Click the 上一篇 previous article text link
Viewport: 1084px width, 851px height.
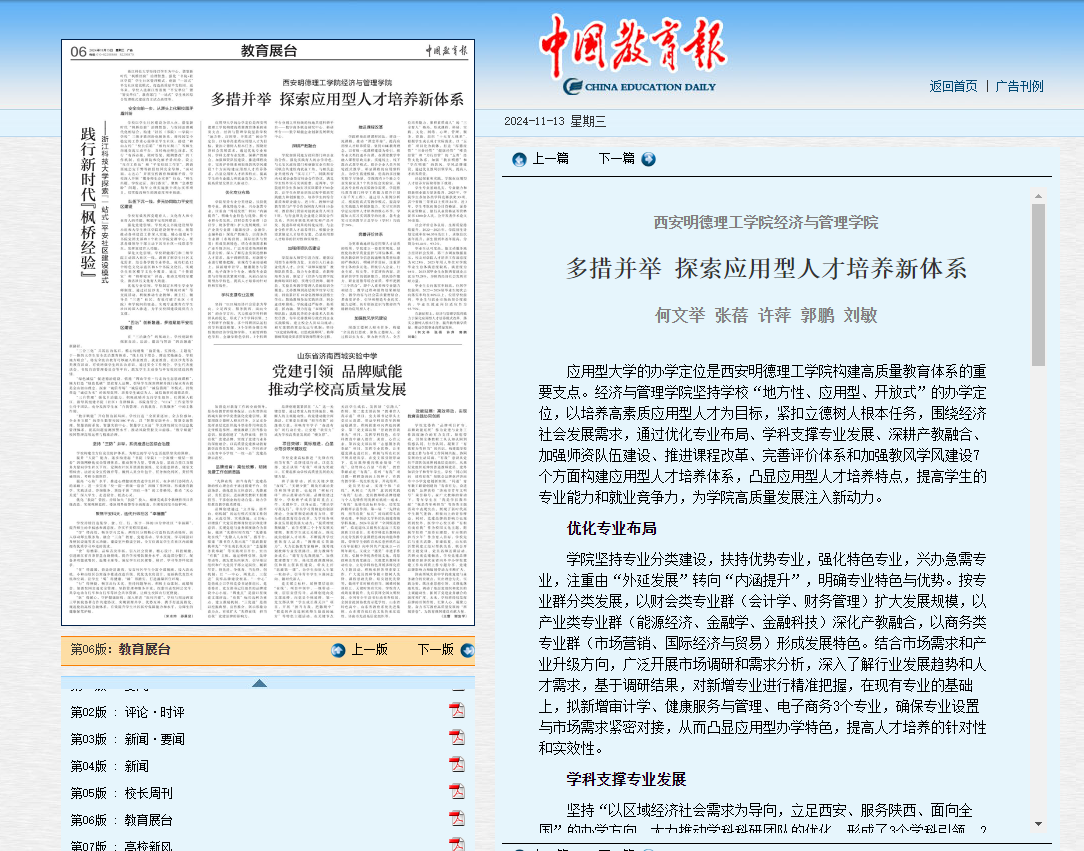point(550,159)
